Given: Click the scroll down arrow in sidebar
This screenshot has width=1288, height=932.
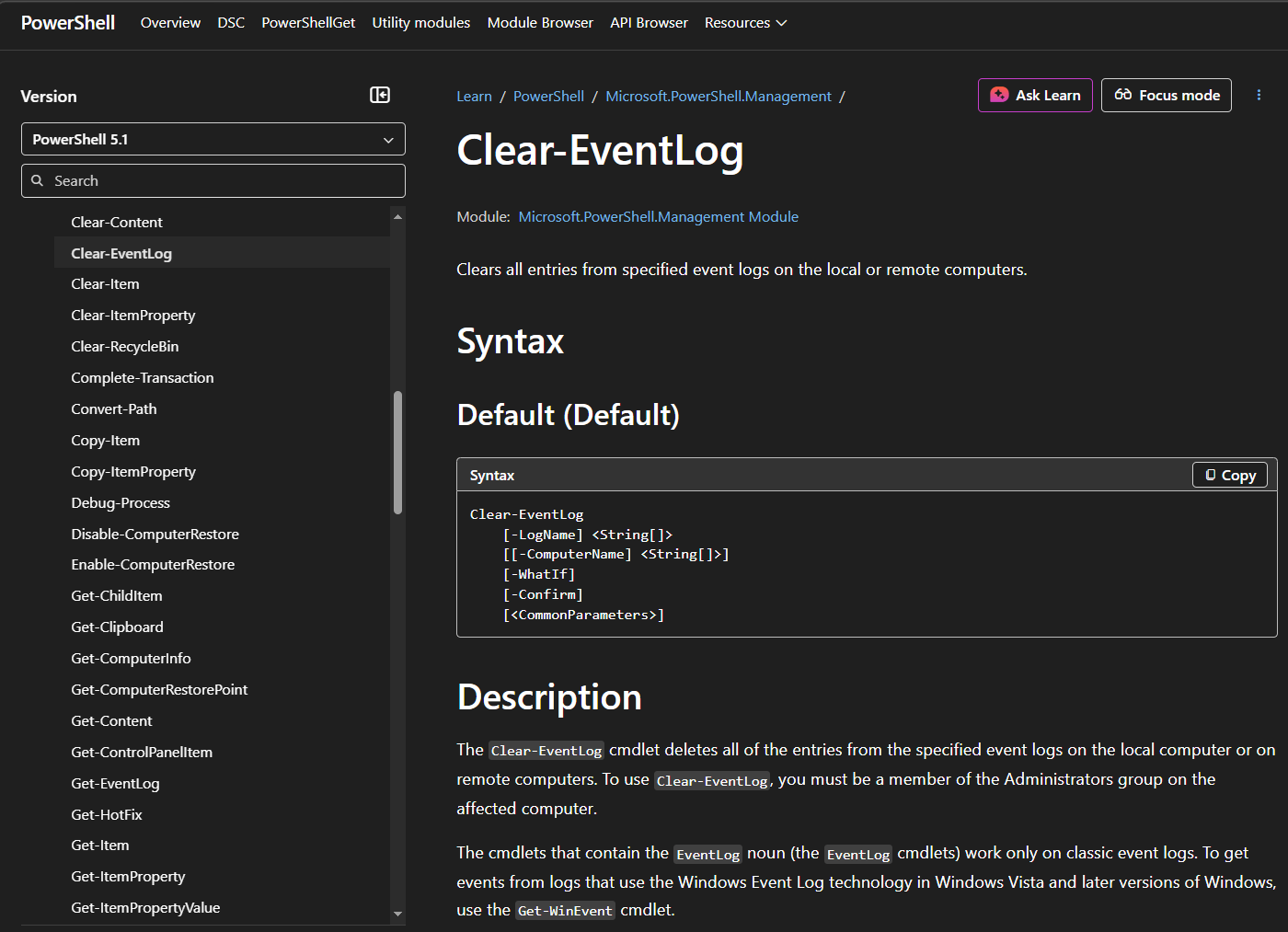Looking at the screenshot, I should (397, 914).
